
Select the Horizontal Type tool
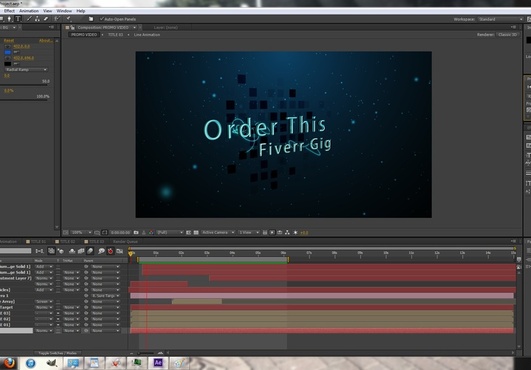(x=18, y=19)
